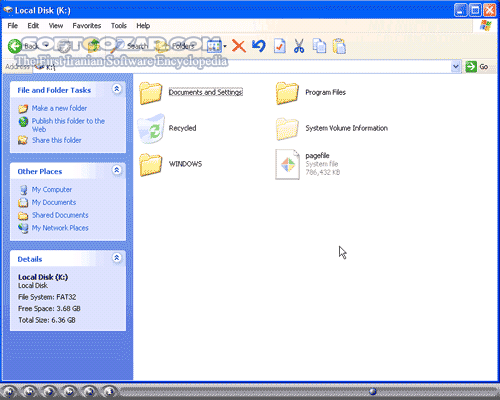Image resolution: width=500 pixels, height=400 pixels.
Task: Click the play button in bottom bar
Action: coord(49,391)
